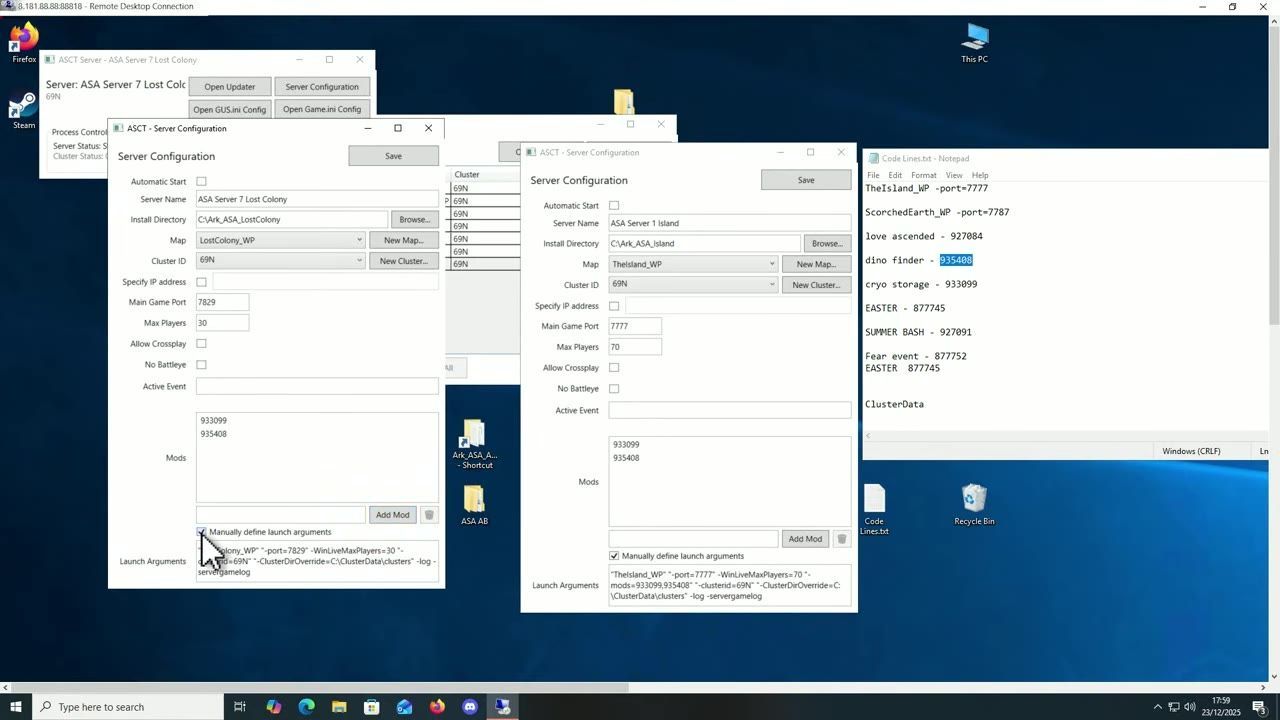This screenshot has width=1280, height=720.
Task: Delete selected mod in Server 1 Island window
Action: 842,539
